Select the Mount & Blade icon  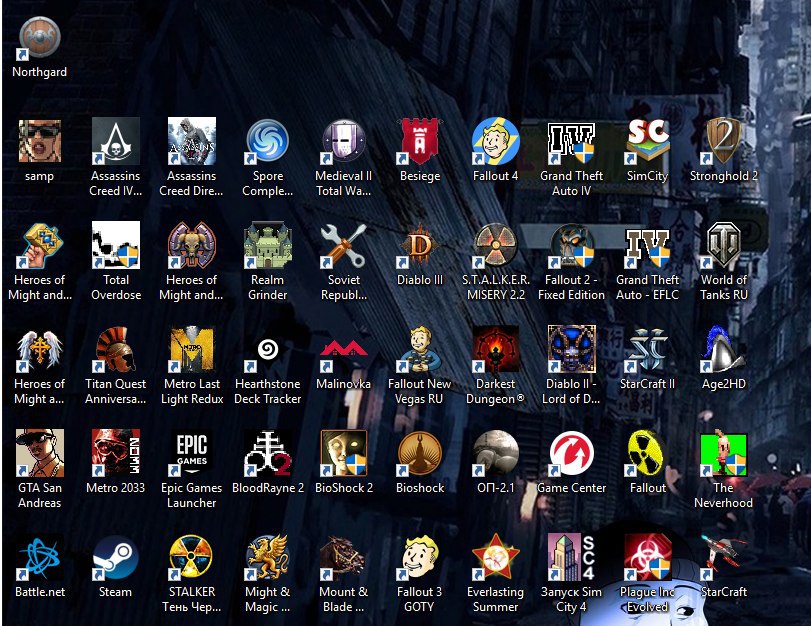click(x=344, y=557)
